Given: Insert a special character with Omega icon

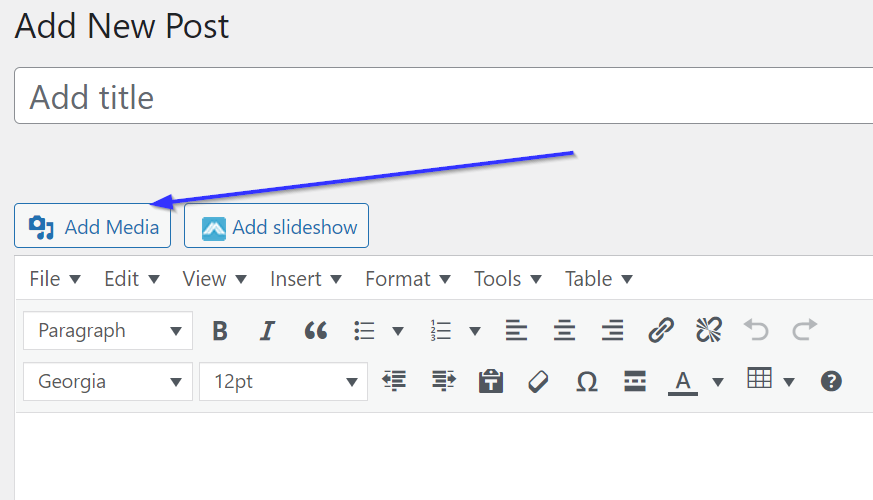Looking at the screenshot, I should click(x=587, y=382).
